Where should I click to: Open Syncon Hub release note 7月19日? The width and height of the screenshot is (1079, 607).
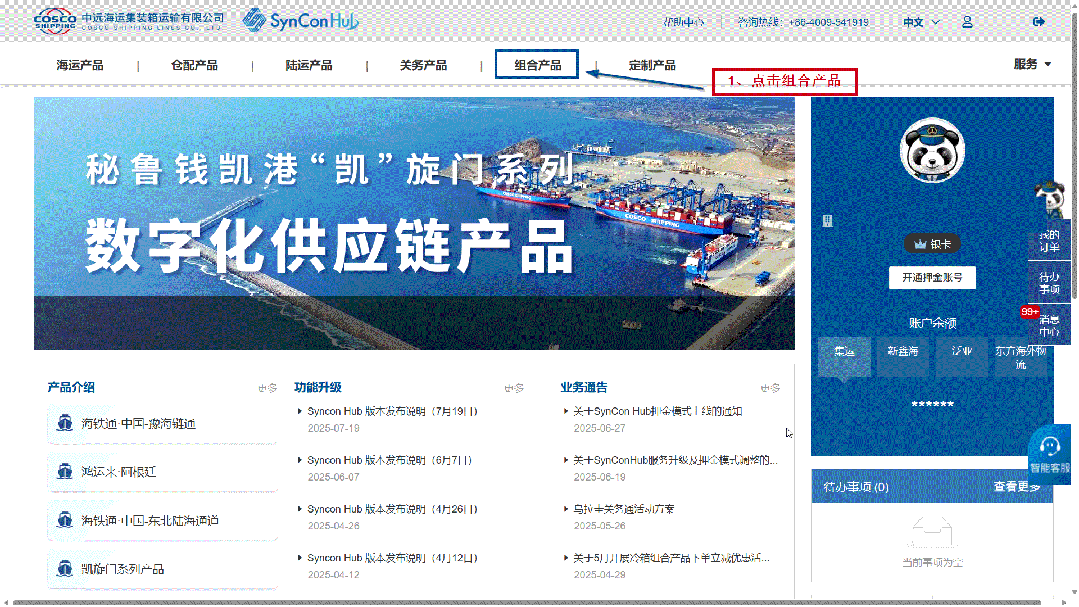[392, 412]
